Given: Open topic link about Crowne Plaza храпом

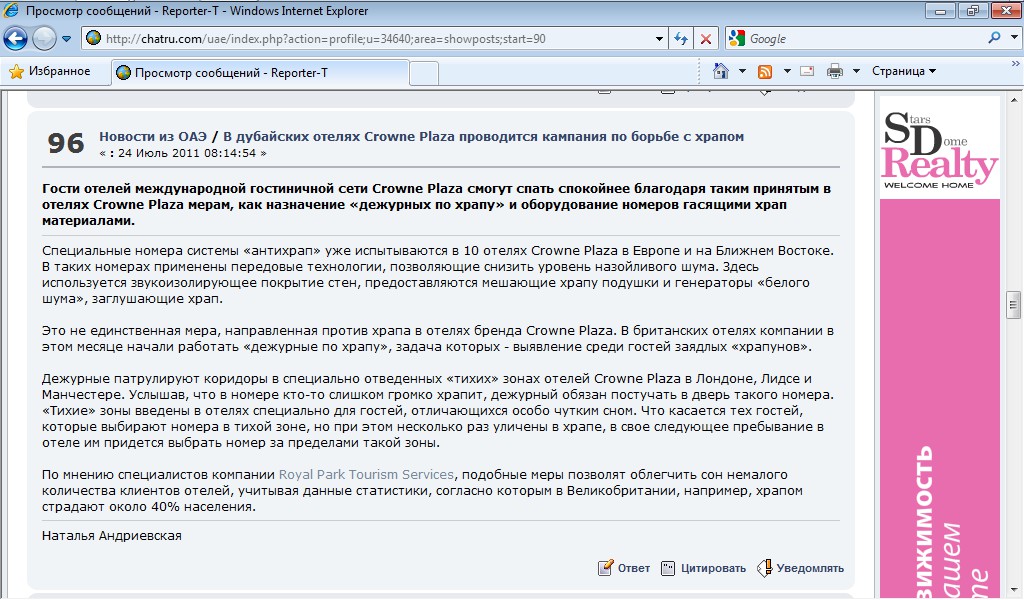Looking at the screenshot, I should coord(483,136).
